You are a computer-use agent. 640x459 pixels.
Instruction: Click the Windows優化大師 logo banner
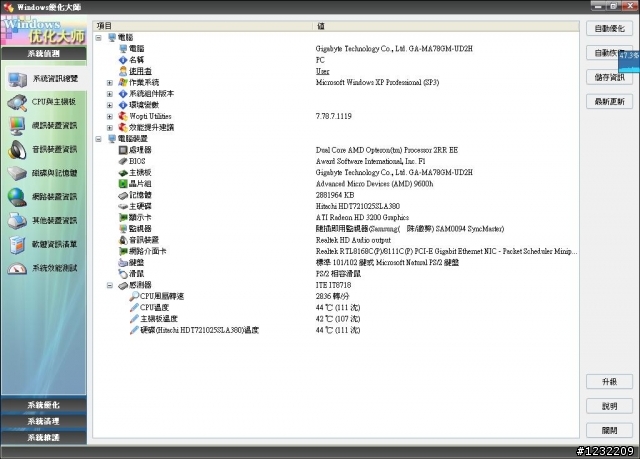44,30
